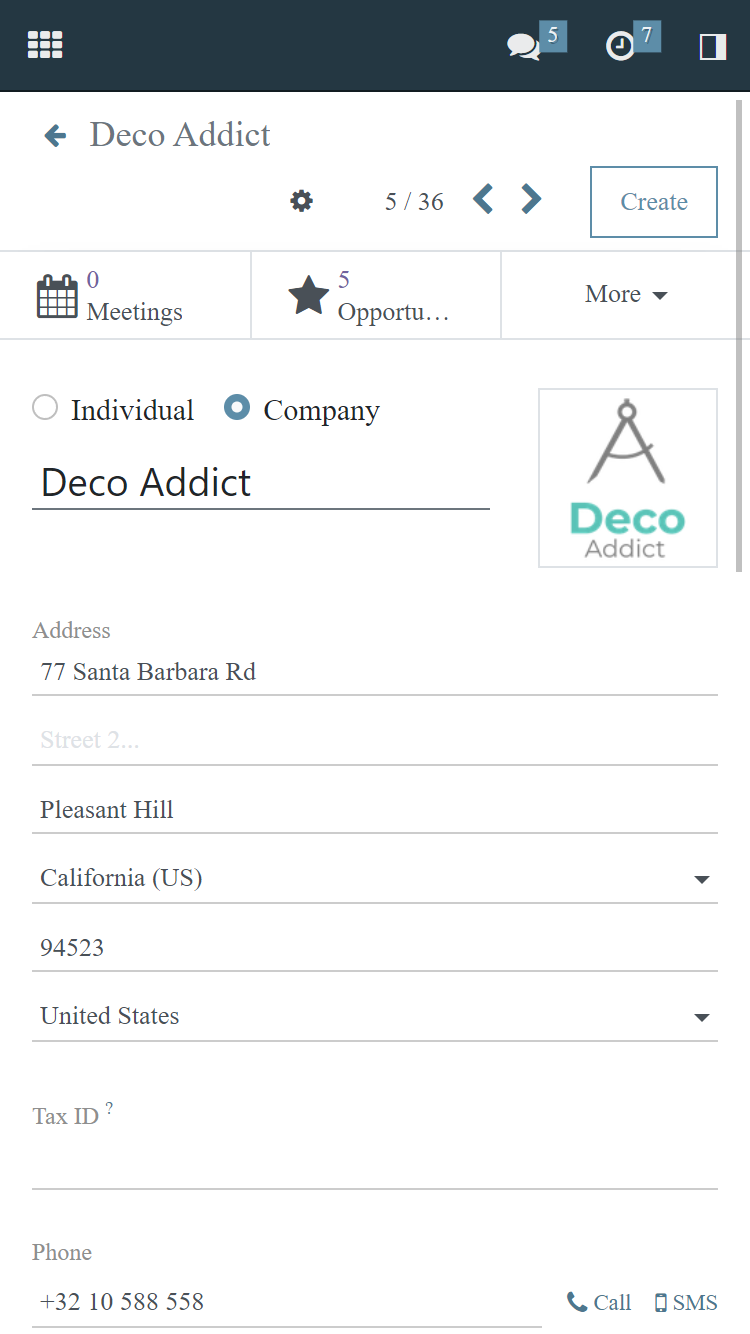Expand the California (US) state dropdown
Screen dimensions: 750x1334
701,879
